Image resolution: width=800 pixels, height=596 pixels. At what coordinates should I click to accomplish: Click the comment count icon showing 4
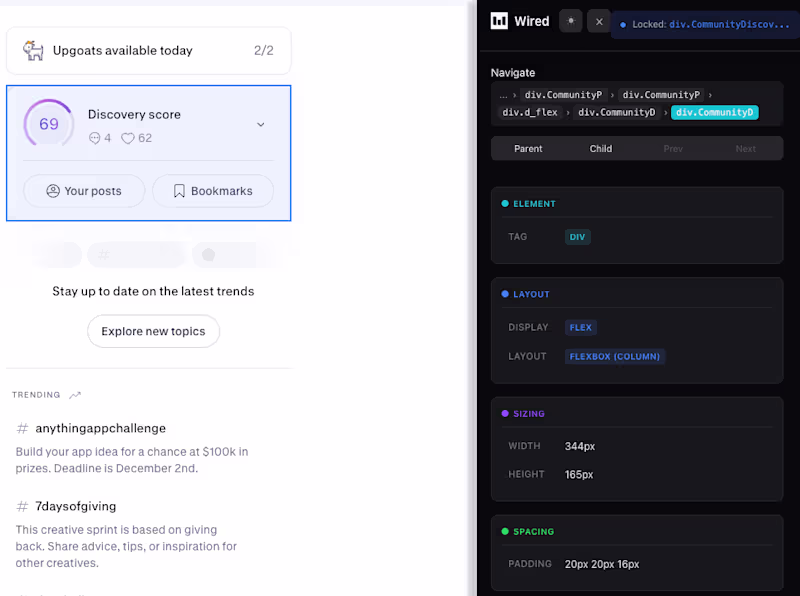click(94, 138)
